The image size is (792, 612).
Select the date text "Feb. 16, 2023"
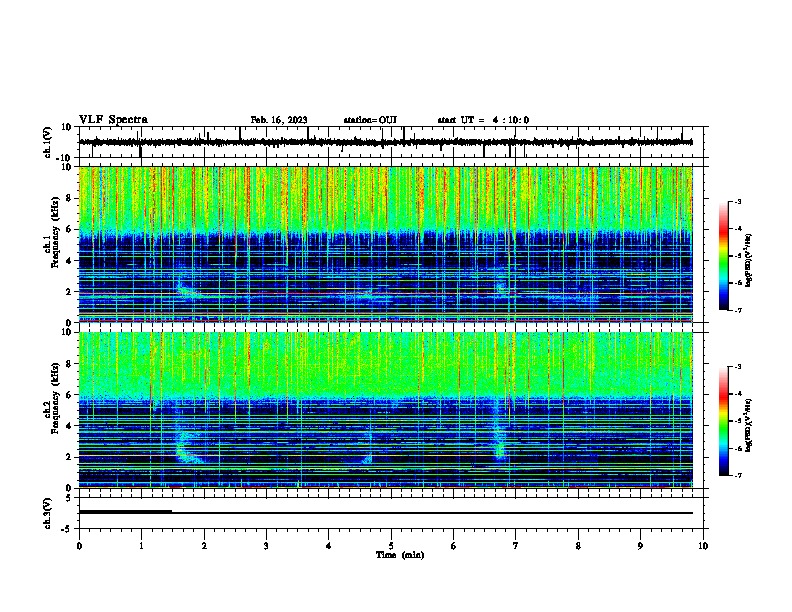click(x=279, y=120)
